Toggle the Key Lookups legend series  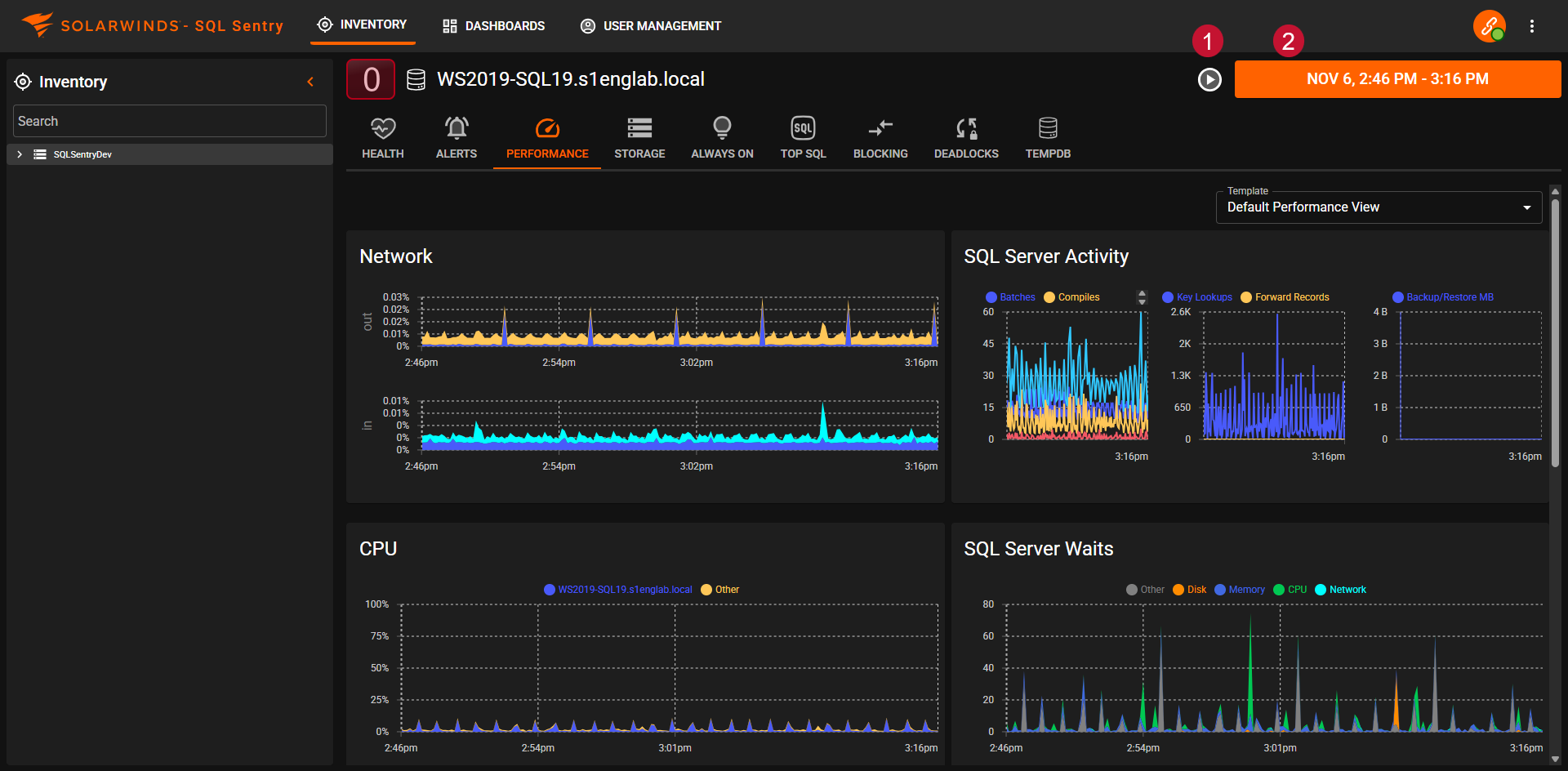[1197, 297]
